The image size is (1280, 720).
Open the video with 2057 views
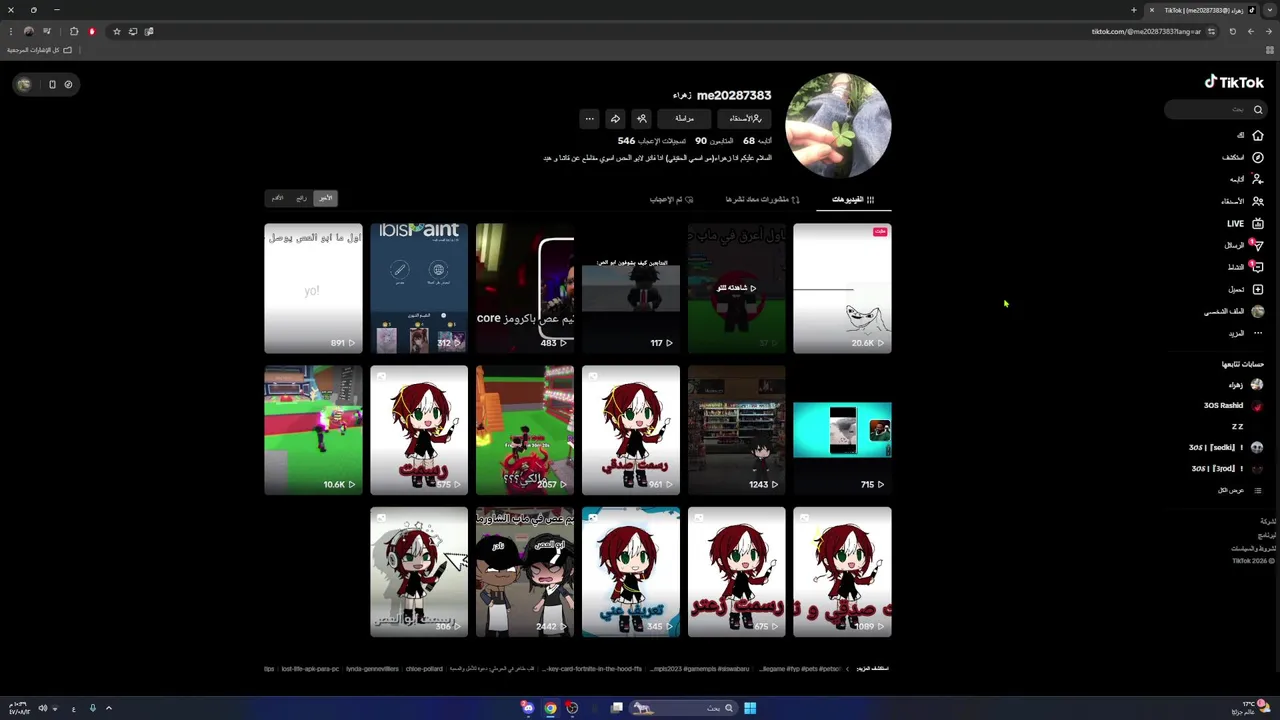pyautogui.click(x=525, y=430)
